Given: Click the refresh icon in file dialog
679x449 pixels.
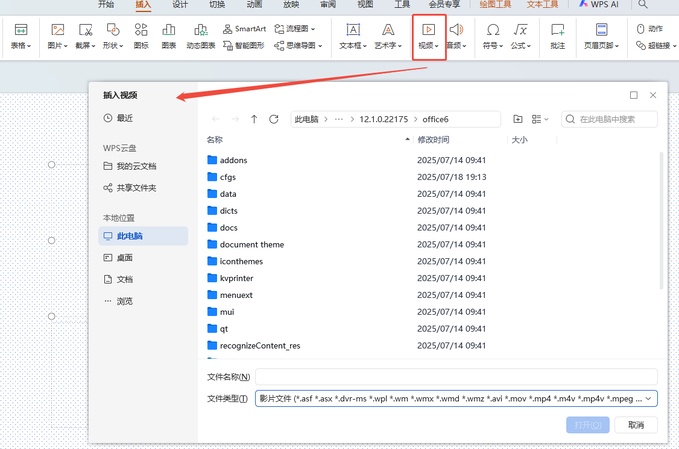Looking at the screenshot, I should pyautogui.click(x=271, y=119).
